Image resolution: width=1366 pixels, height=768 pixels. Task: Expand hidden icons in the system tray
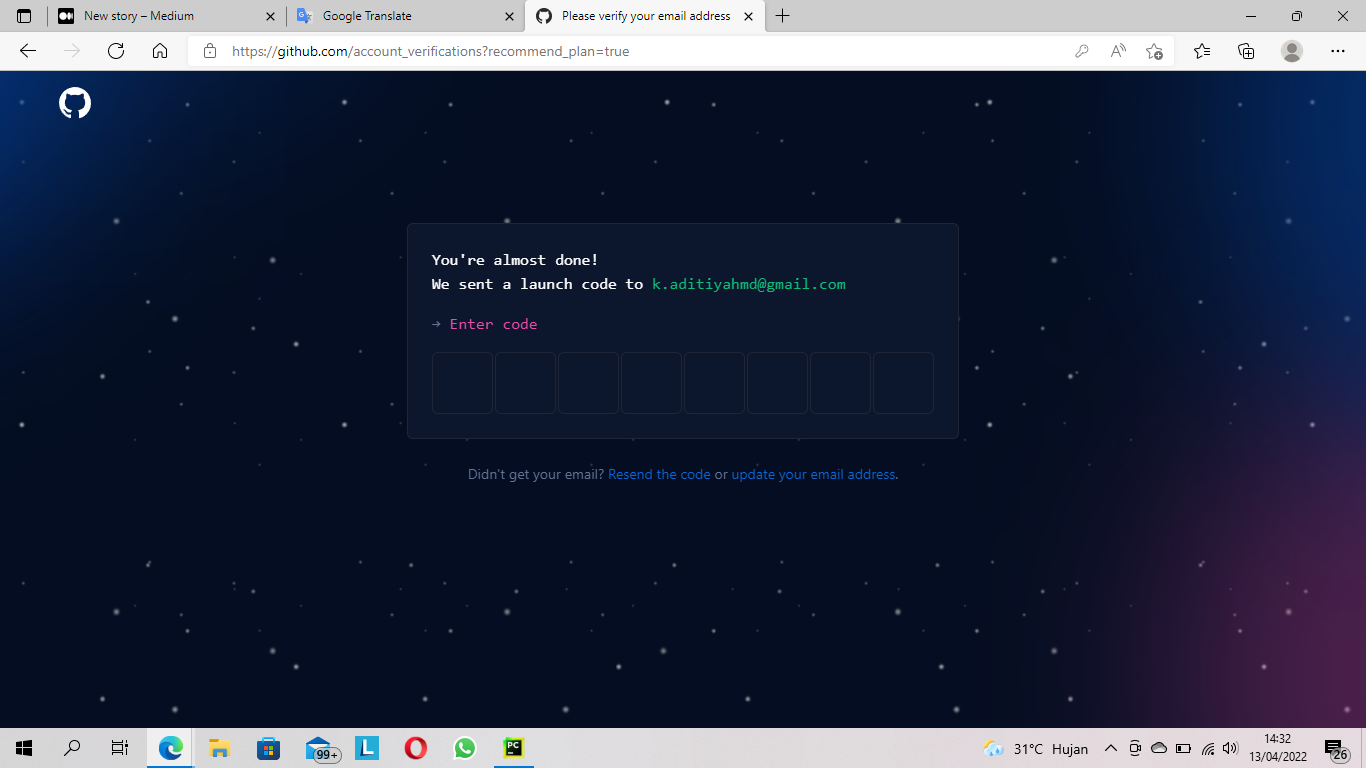(x=1111, y=748)
